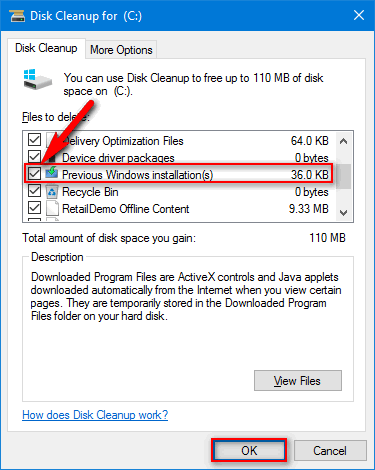The height and width of the screenshot is (470, 375).
Task: Click the scroll up arrow of file list
Action: pyautogui.click(x=343, y=141)
